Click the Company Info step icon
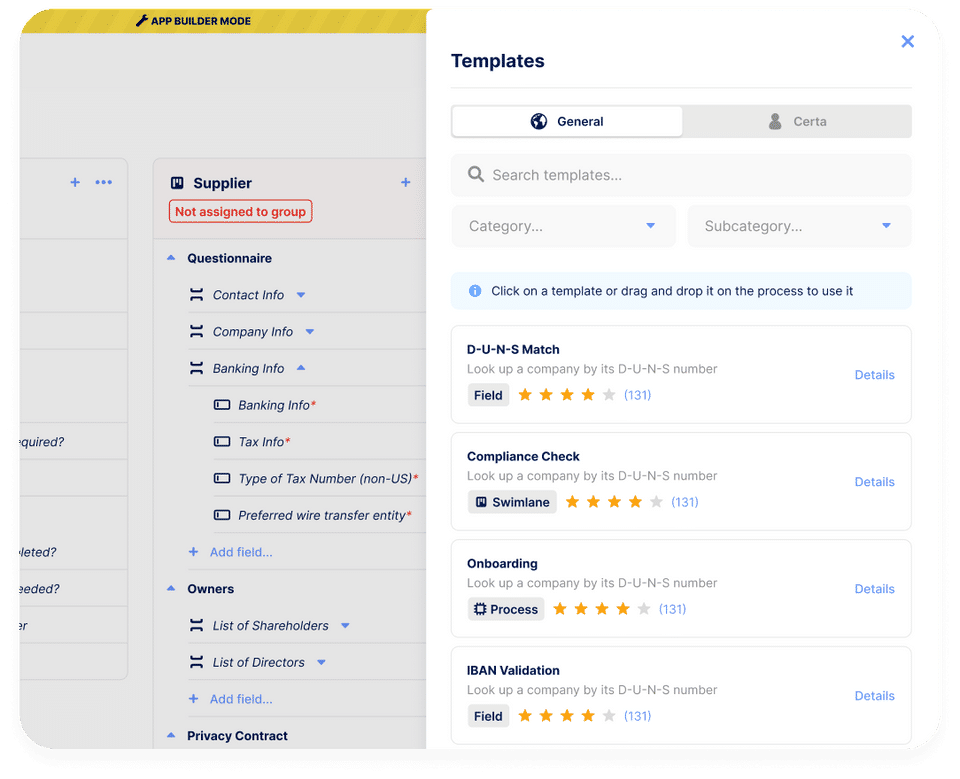 [x=196, y=331]
